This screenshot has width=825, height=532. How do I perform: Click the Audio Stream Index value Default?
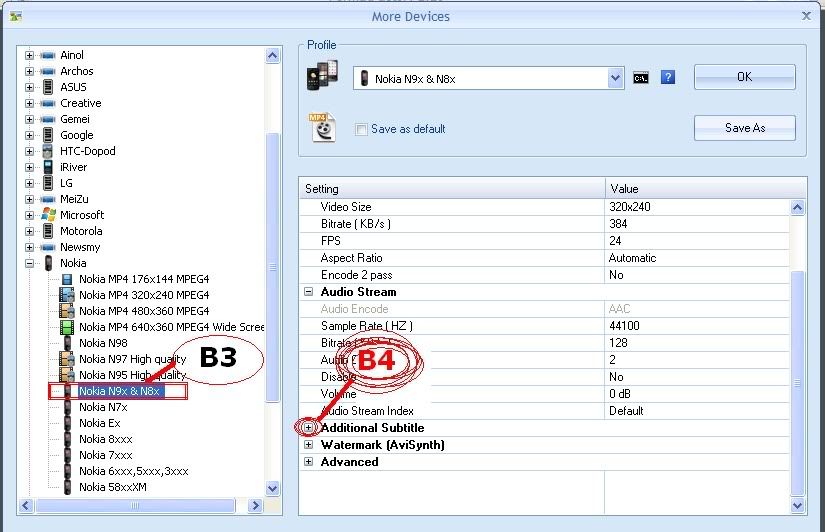pos(626,411)
